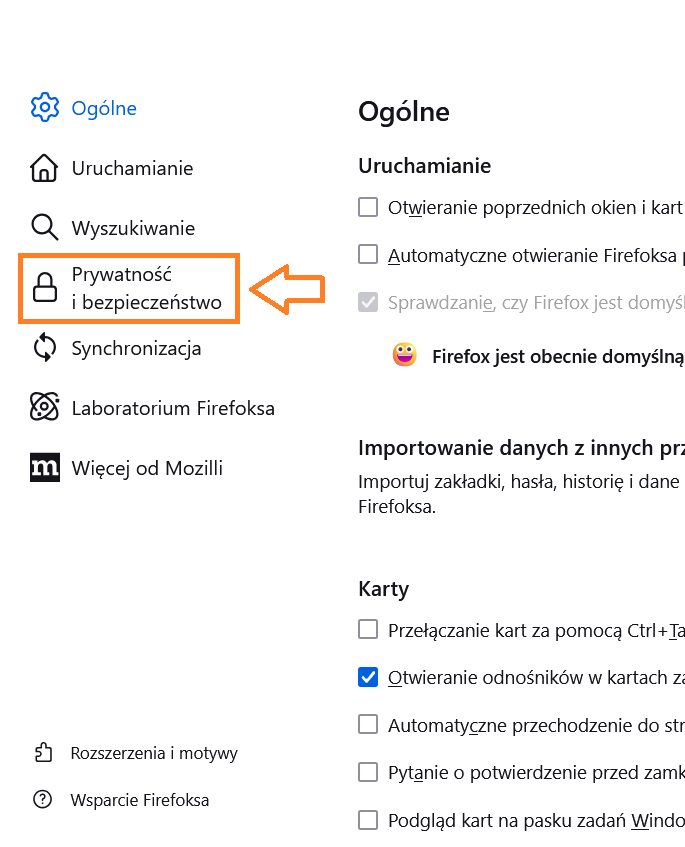Enable Otwieranie poprzednich okien i kart
The height and width of the screenshot is (847, 685).
(368, 208)
